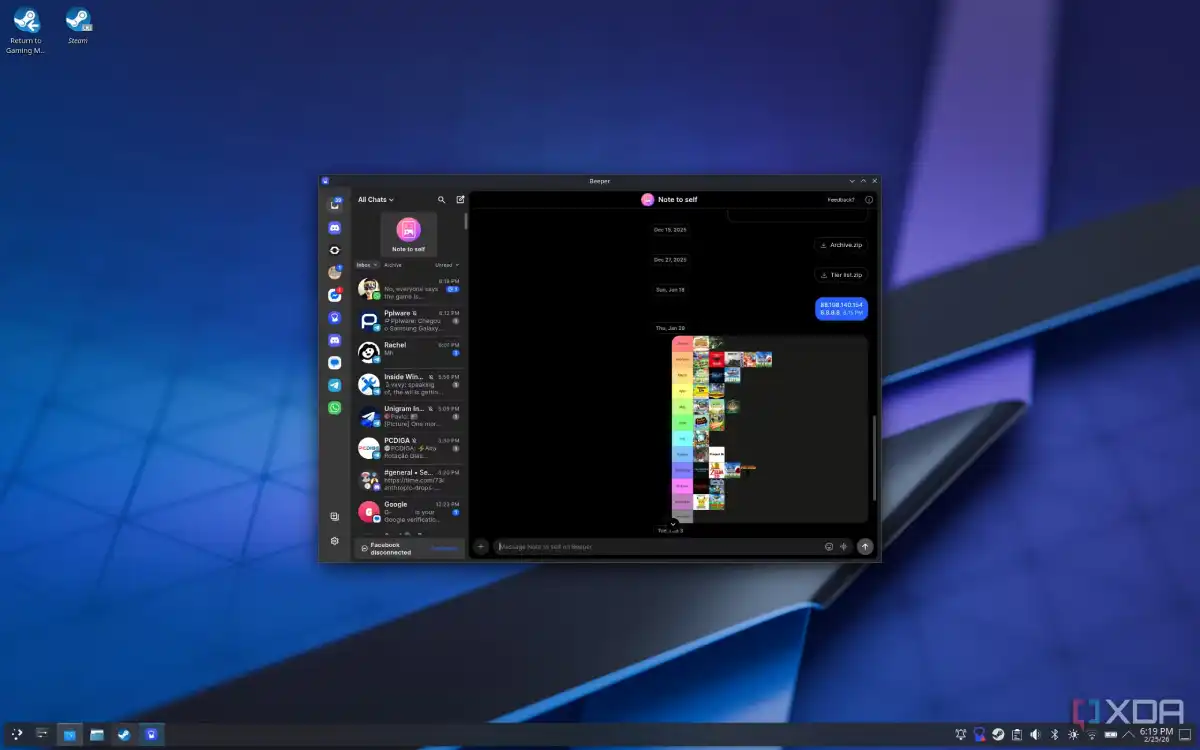Record a voice message with microphone icon

point(844,547)
